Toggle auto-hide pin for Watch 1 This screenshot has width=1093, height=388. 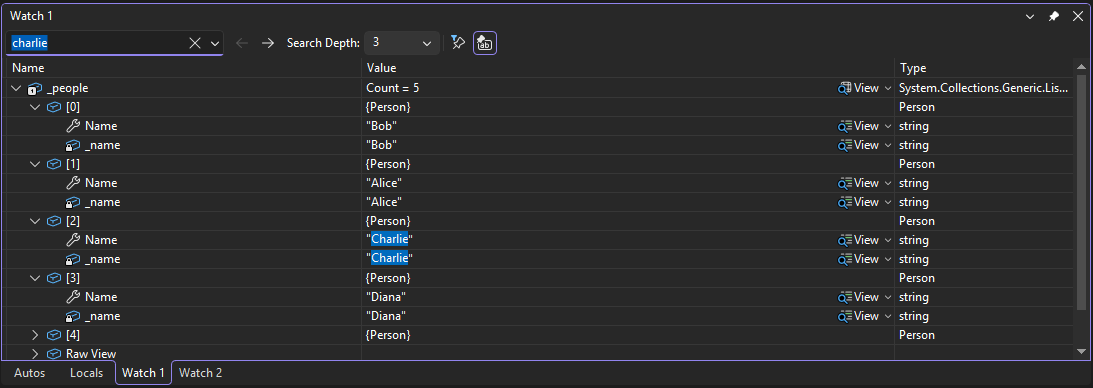(x=1053, y=15)
